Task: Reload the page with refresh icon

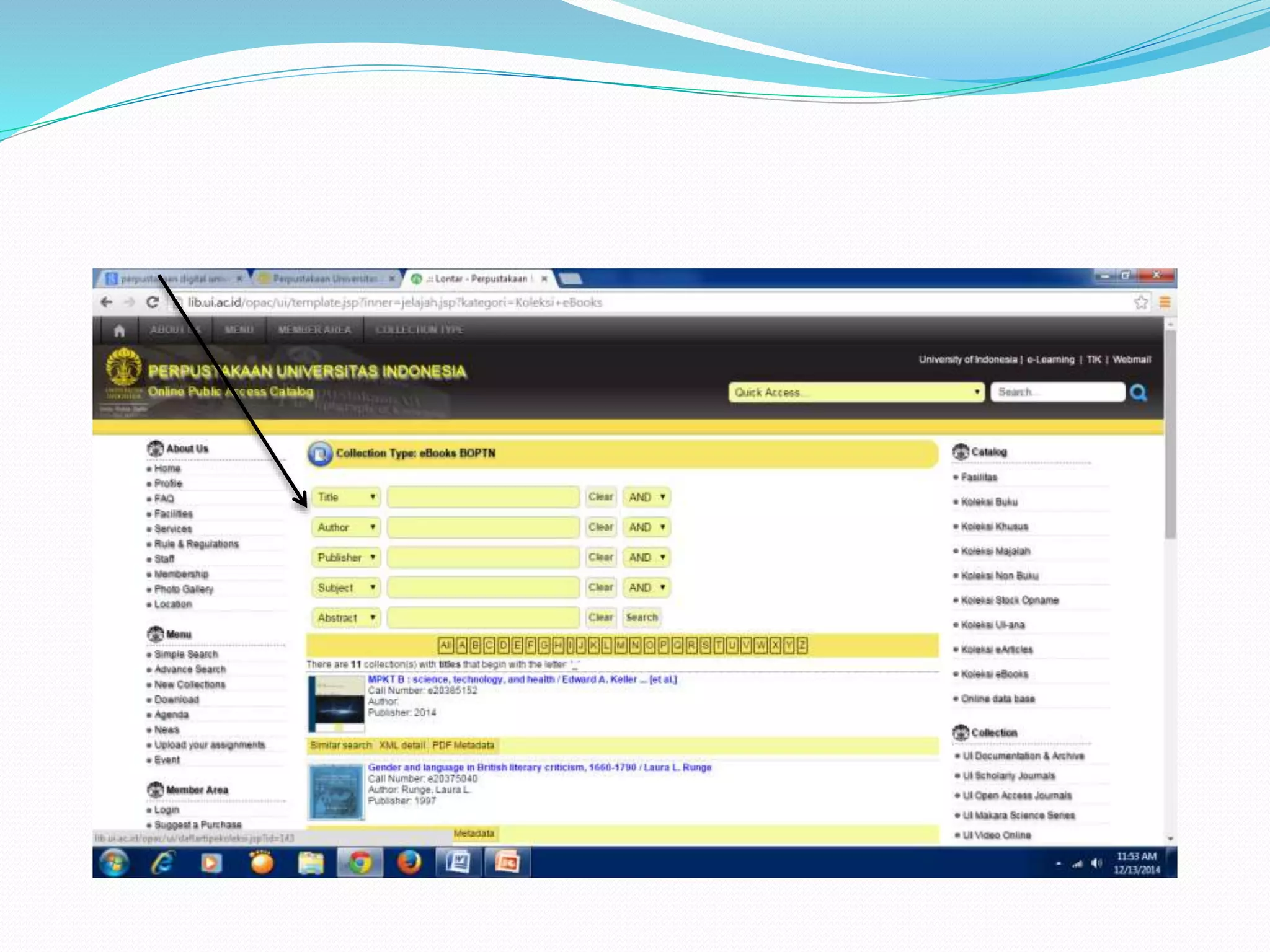Action: [153, 302]
